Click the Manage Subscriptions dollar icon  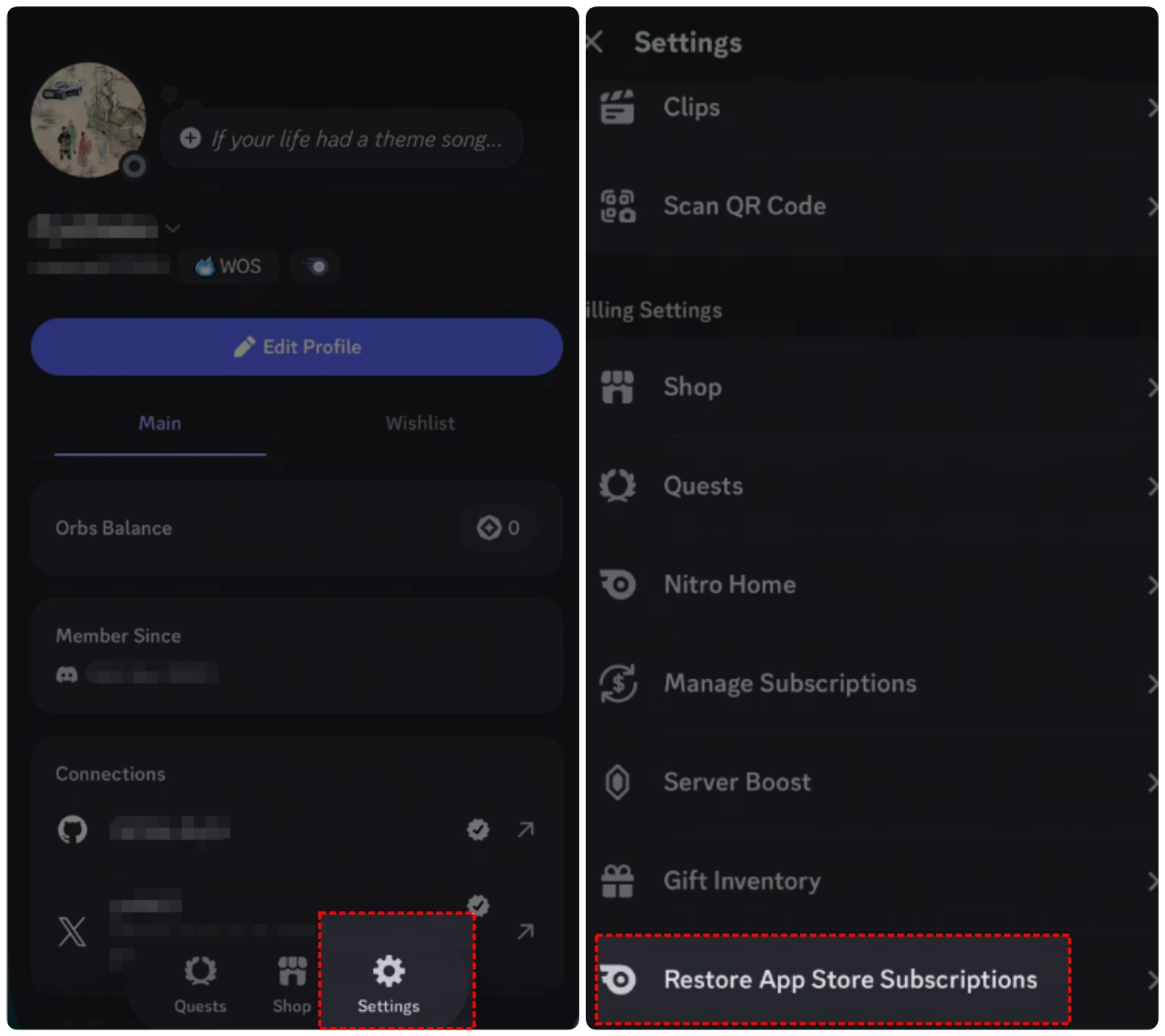[617, 683]
